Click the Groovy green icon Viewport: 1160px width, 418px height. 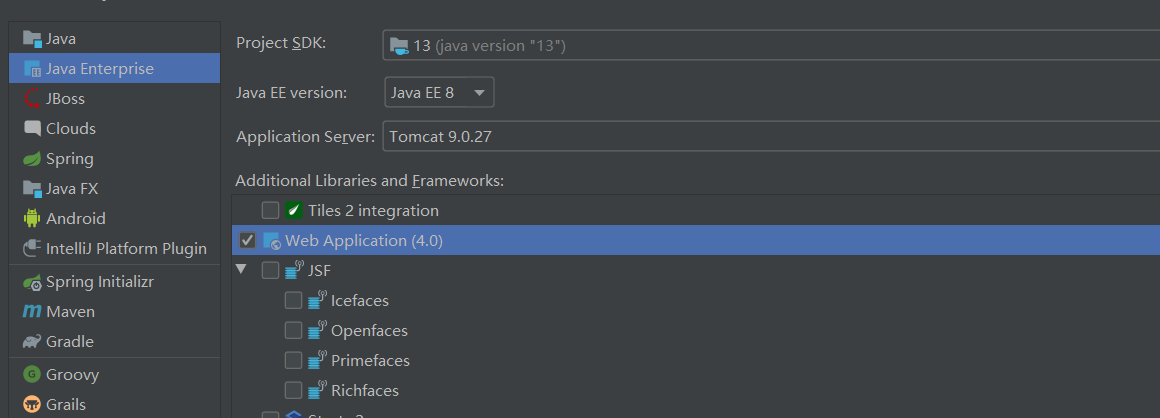31,374
